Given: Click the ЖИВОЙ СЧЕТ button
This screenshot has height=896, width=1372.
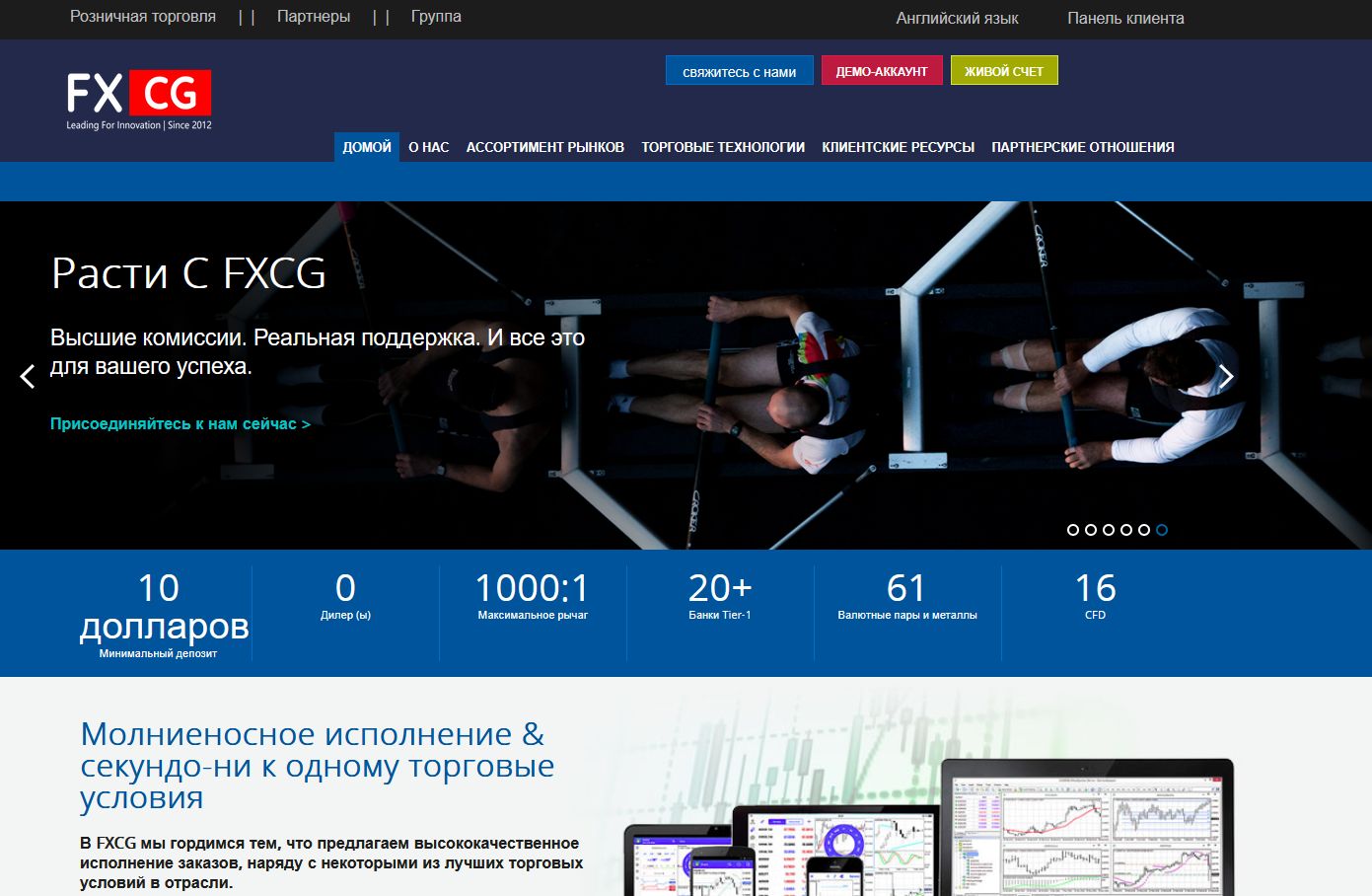Looking at the screenshot, I should (1003, 70).
